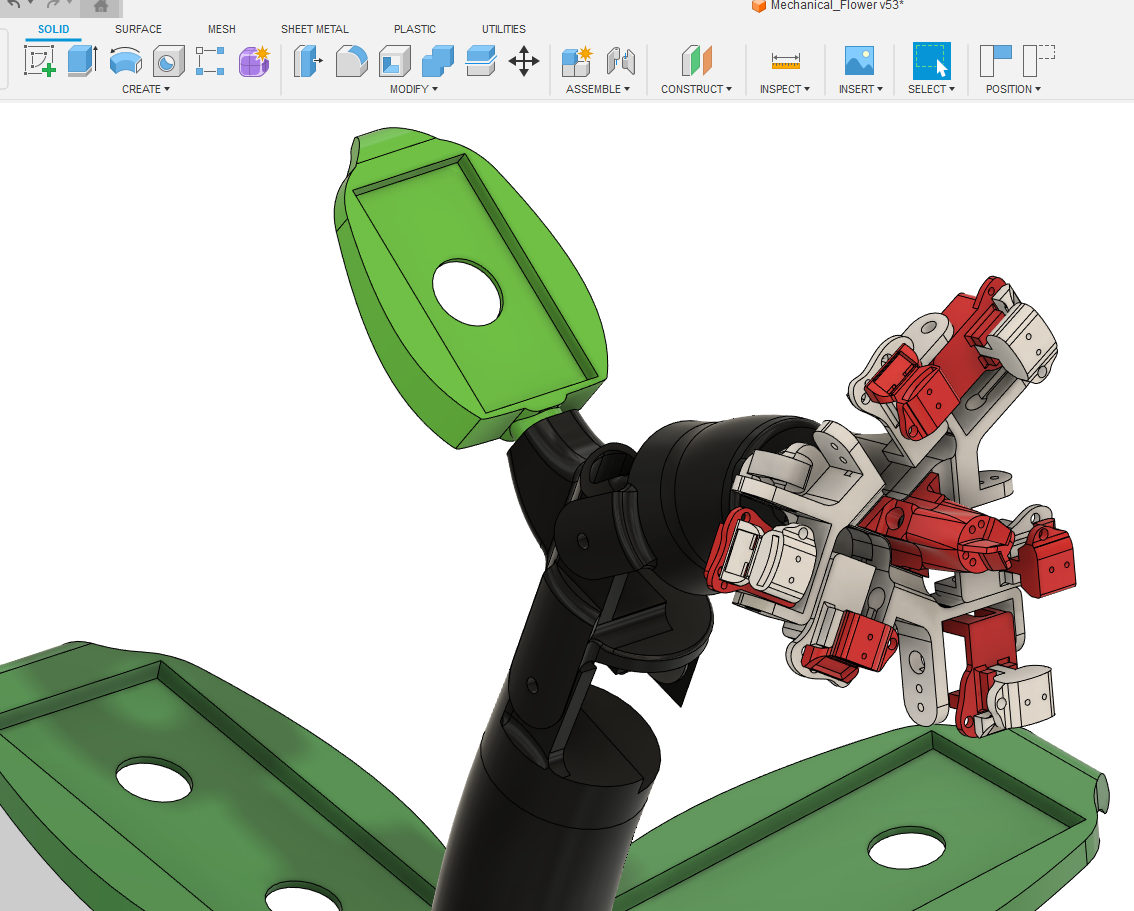Image resolution: width=1134 pixels, height=911 pixels.
Task: Switch to the UTILITIES tab
Action: (503, 29)
